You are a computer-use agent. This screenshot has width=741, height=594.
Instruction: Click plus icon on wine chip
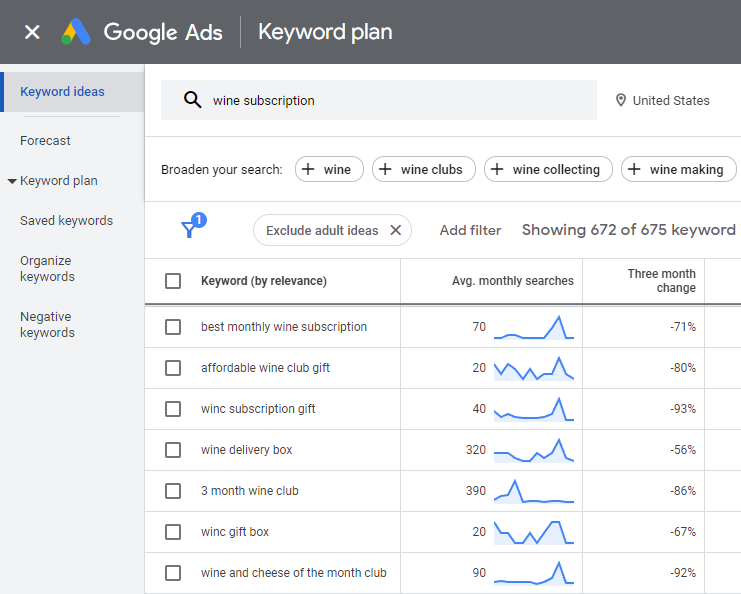[308, 169]
